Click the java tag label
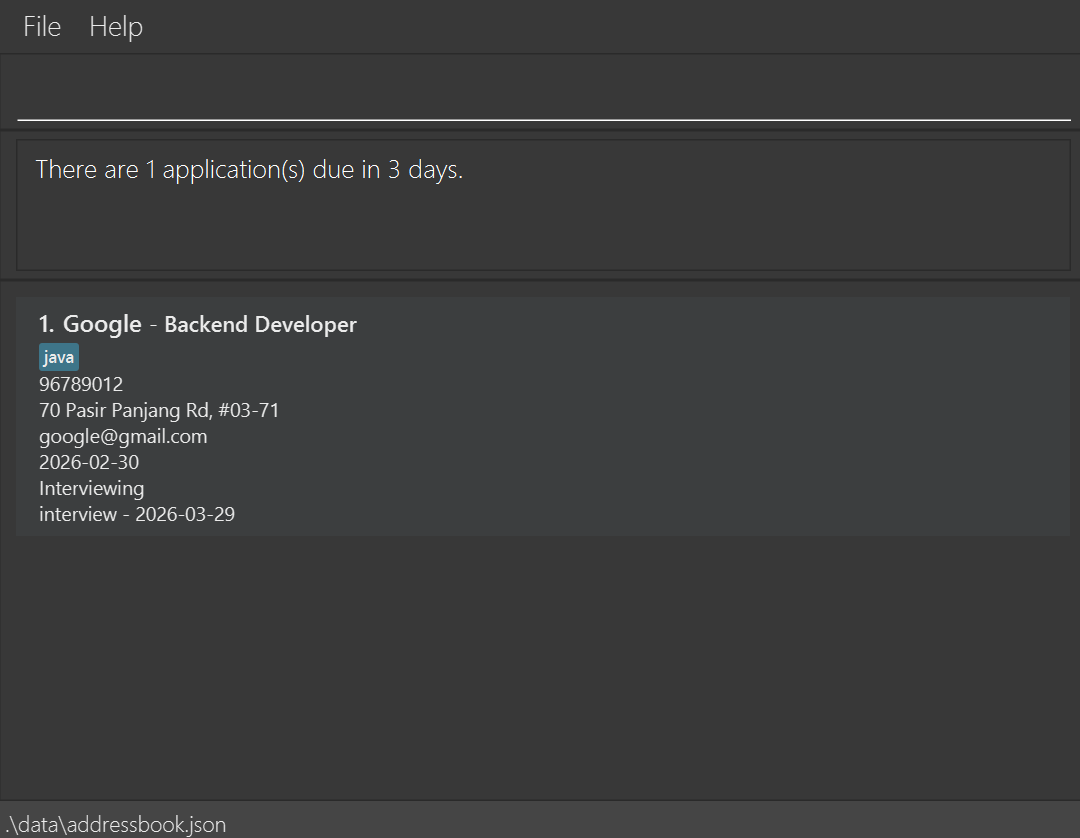 tap(59, 358)
